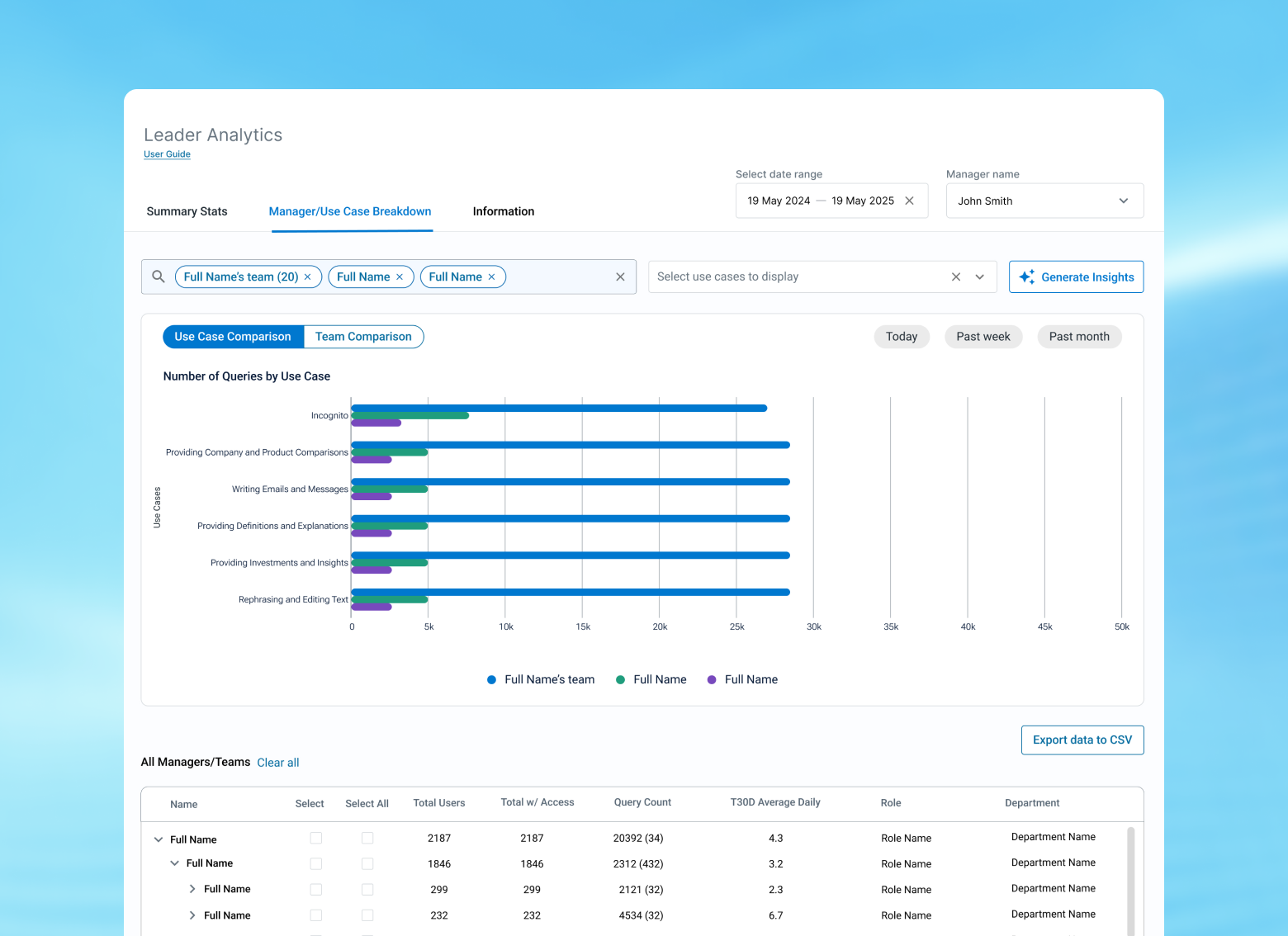
Task: Remove the Full Name's team (20) chip
Action: (308, 277)
